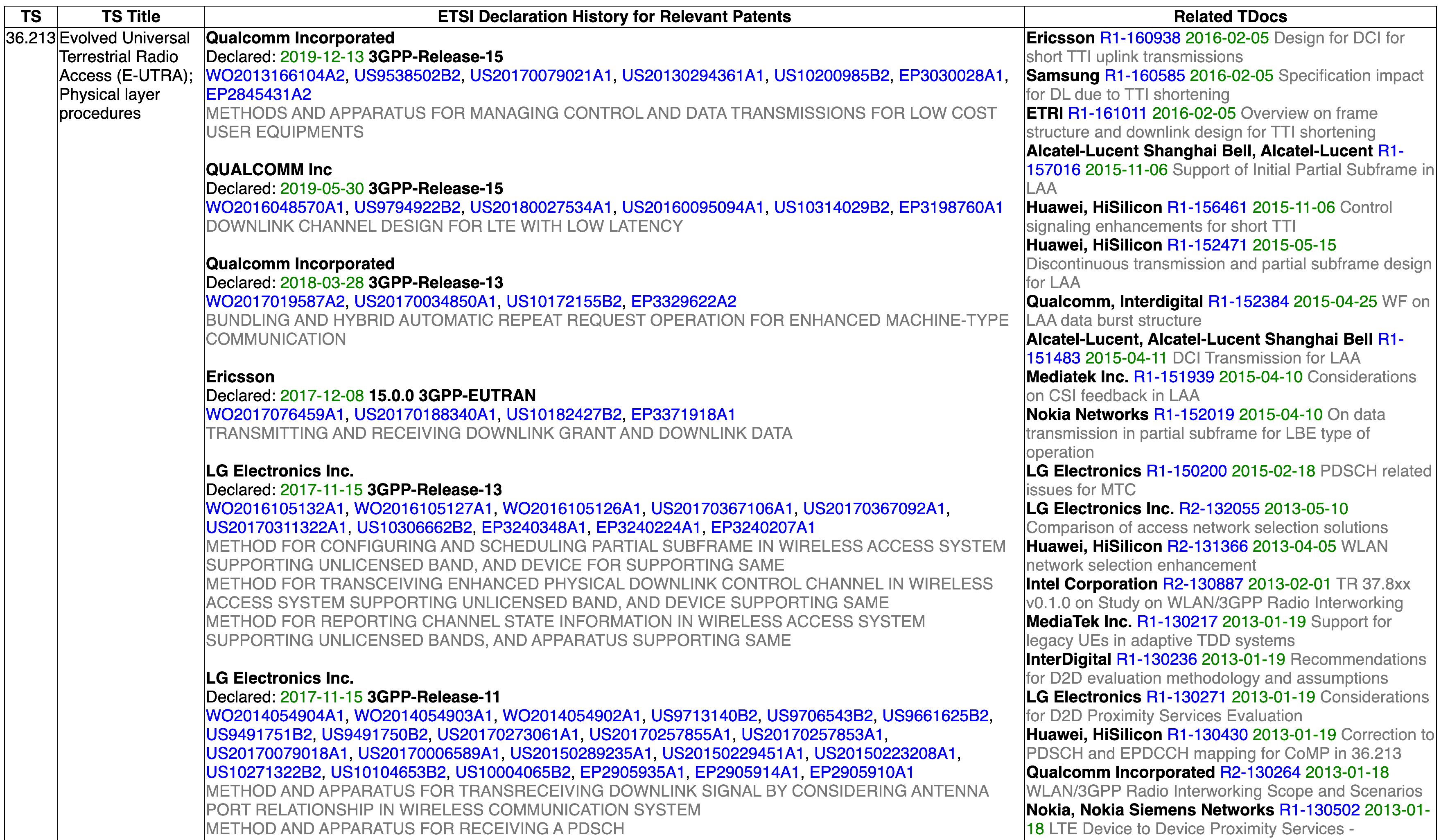The width and height of the screenshot is (1441, 840).
Task: Open patent US20170188340A1
Action: 425,415
